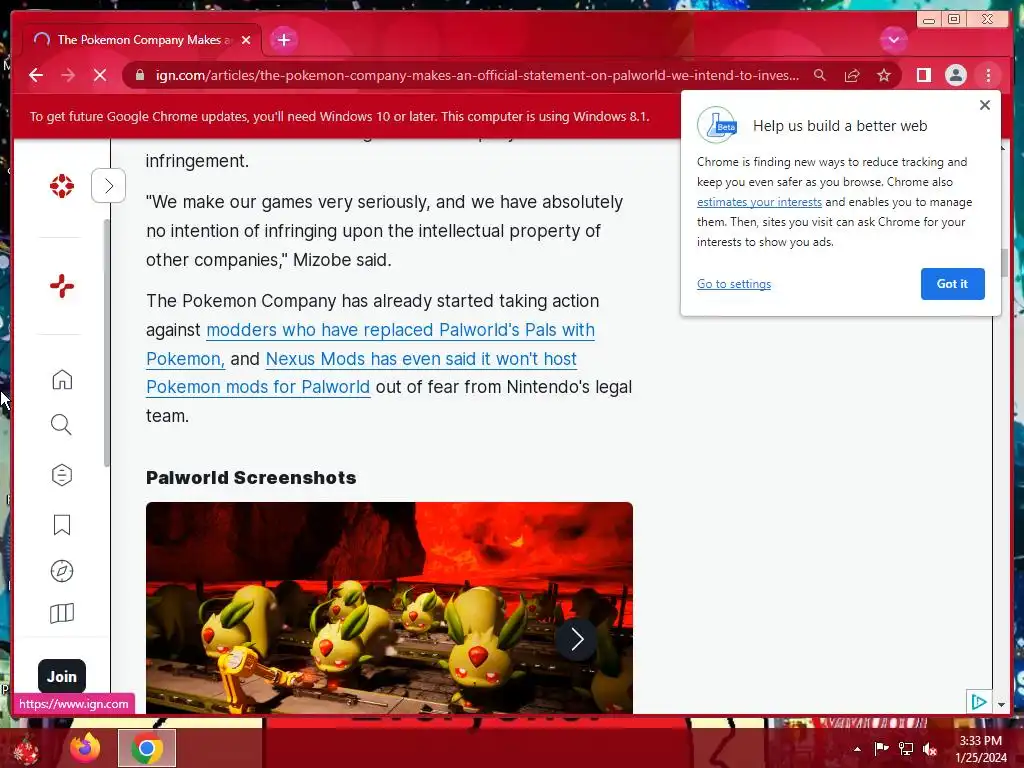Open the Chrome three-dot menu
The height and width of the screenshot is (768, 1024).
coord(988,75)
